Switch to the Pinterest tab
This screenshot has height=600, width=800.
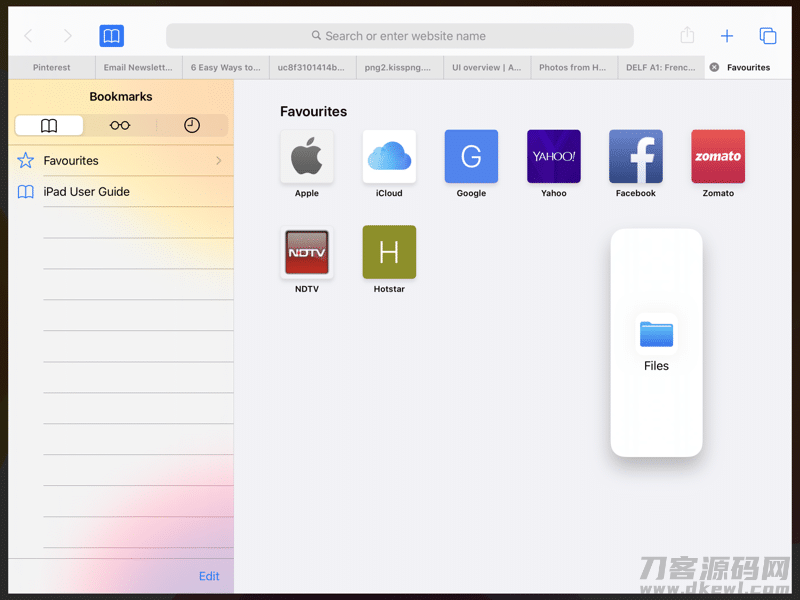point(52,67)
